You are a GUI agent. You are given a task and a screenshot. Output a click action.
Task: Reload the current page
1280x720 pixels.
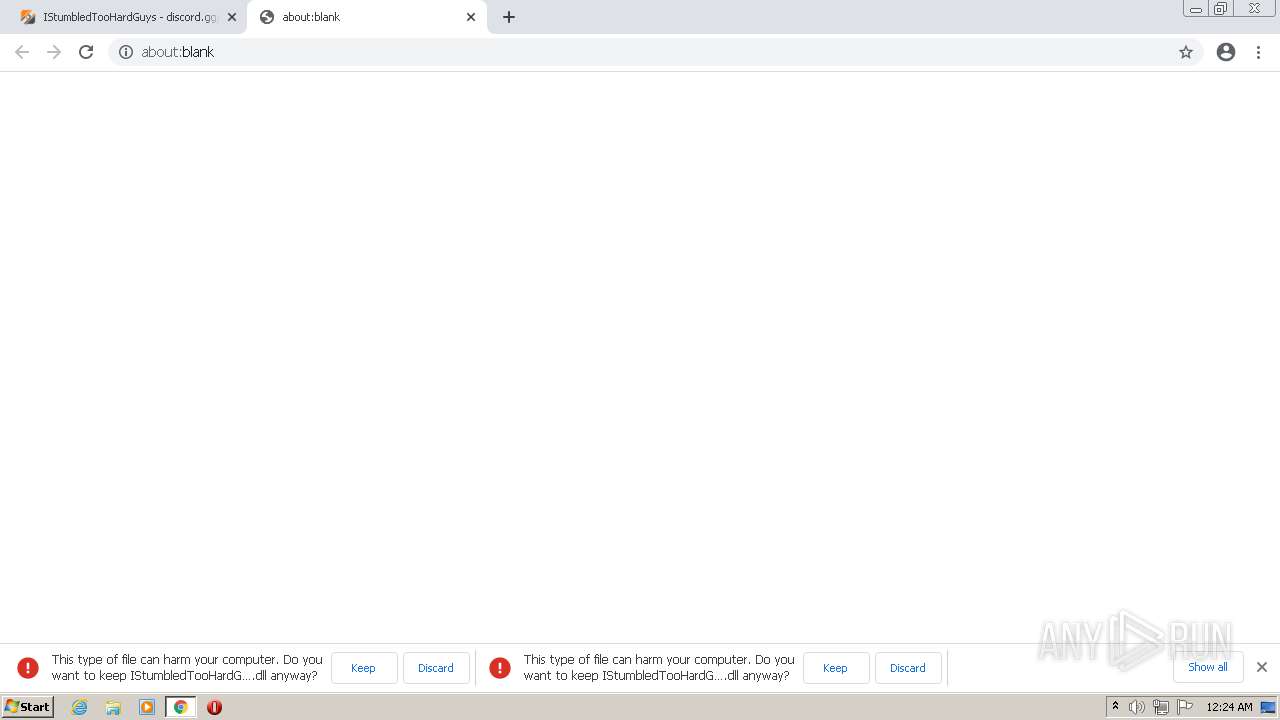(86, 52)
